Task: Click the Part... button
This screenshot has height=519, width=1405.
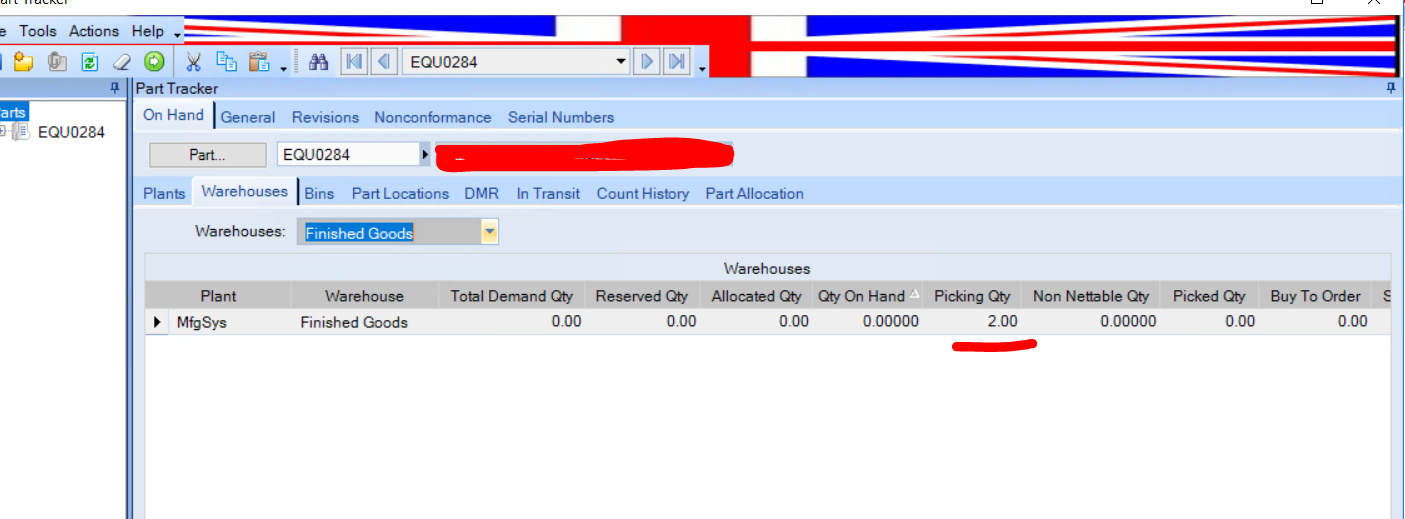Action: coord(208,155)
